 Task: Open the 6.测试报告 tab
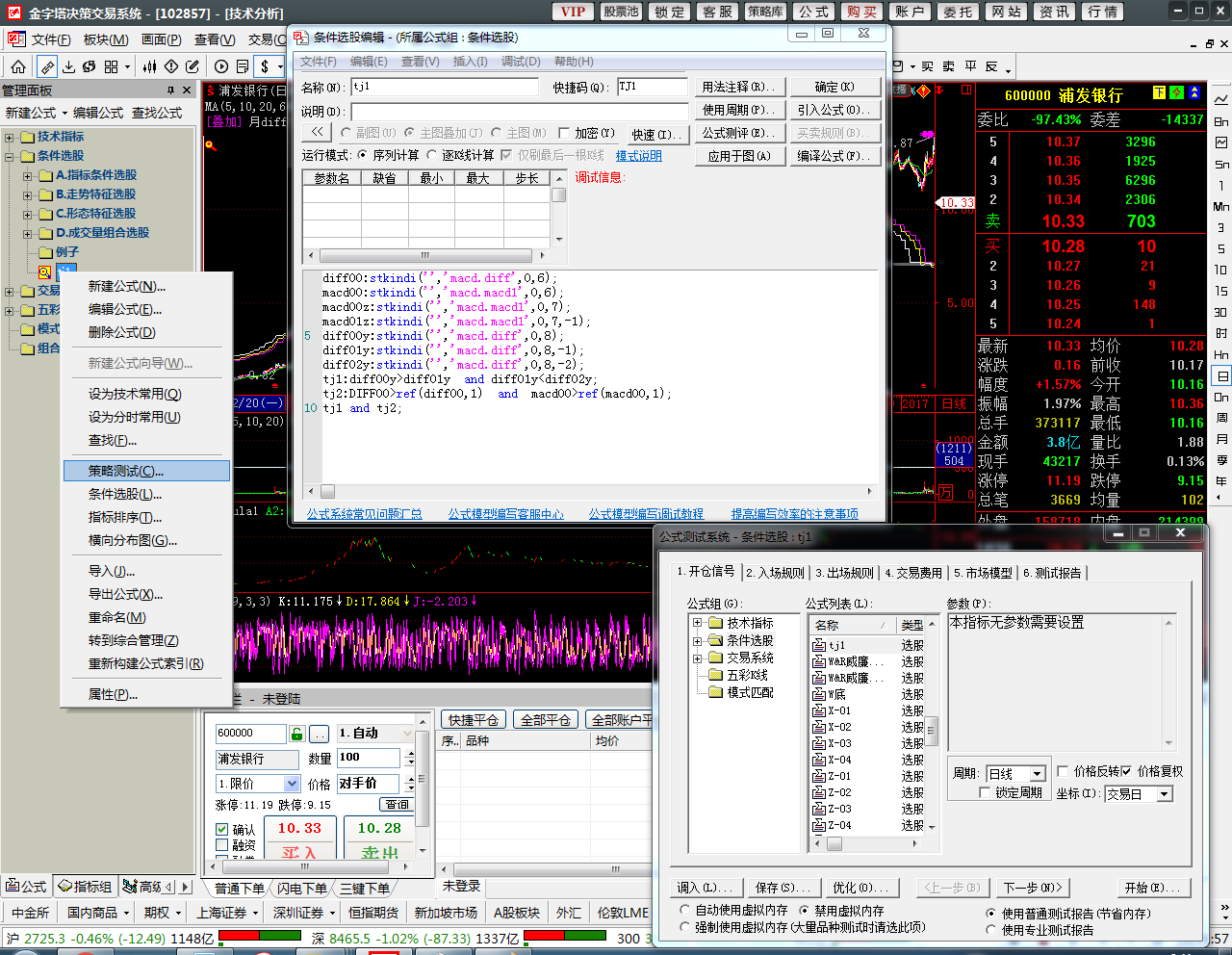(x=1052, y=573)
